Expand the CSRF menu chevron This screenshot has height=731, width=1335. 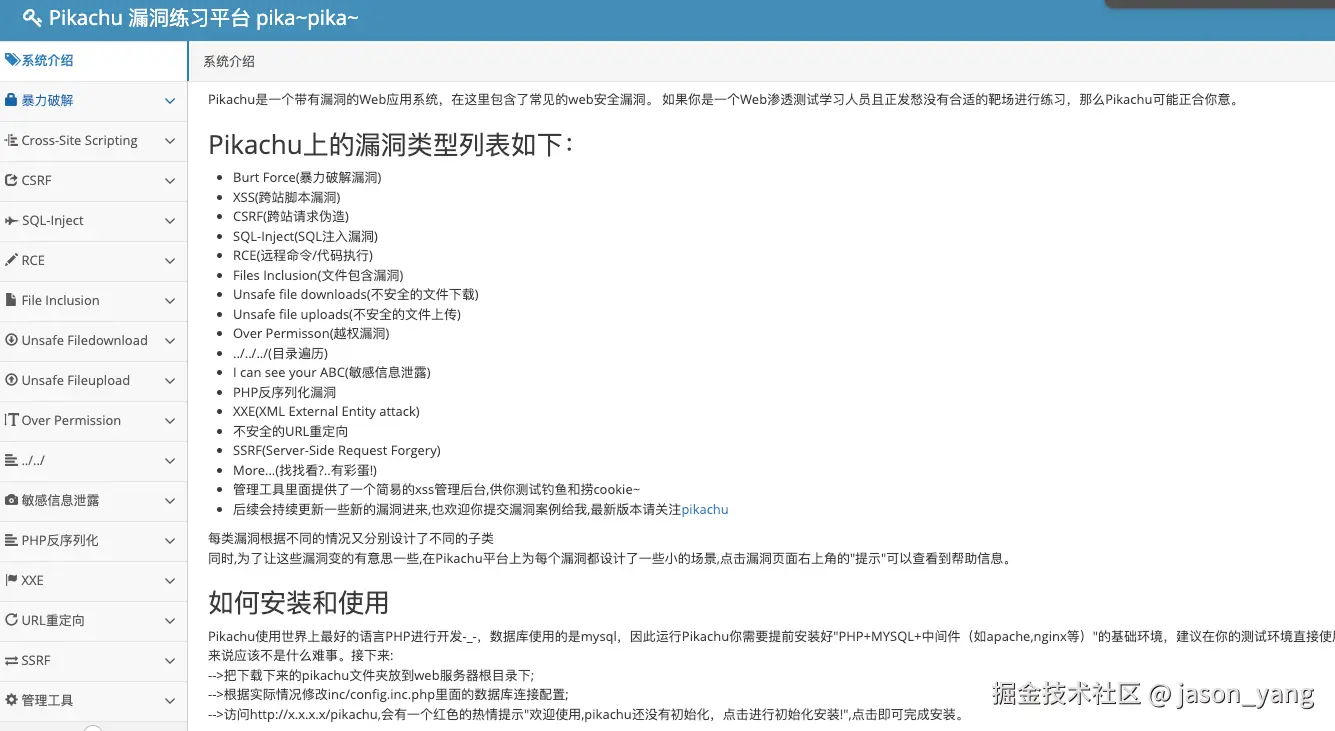point(170,181)
